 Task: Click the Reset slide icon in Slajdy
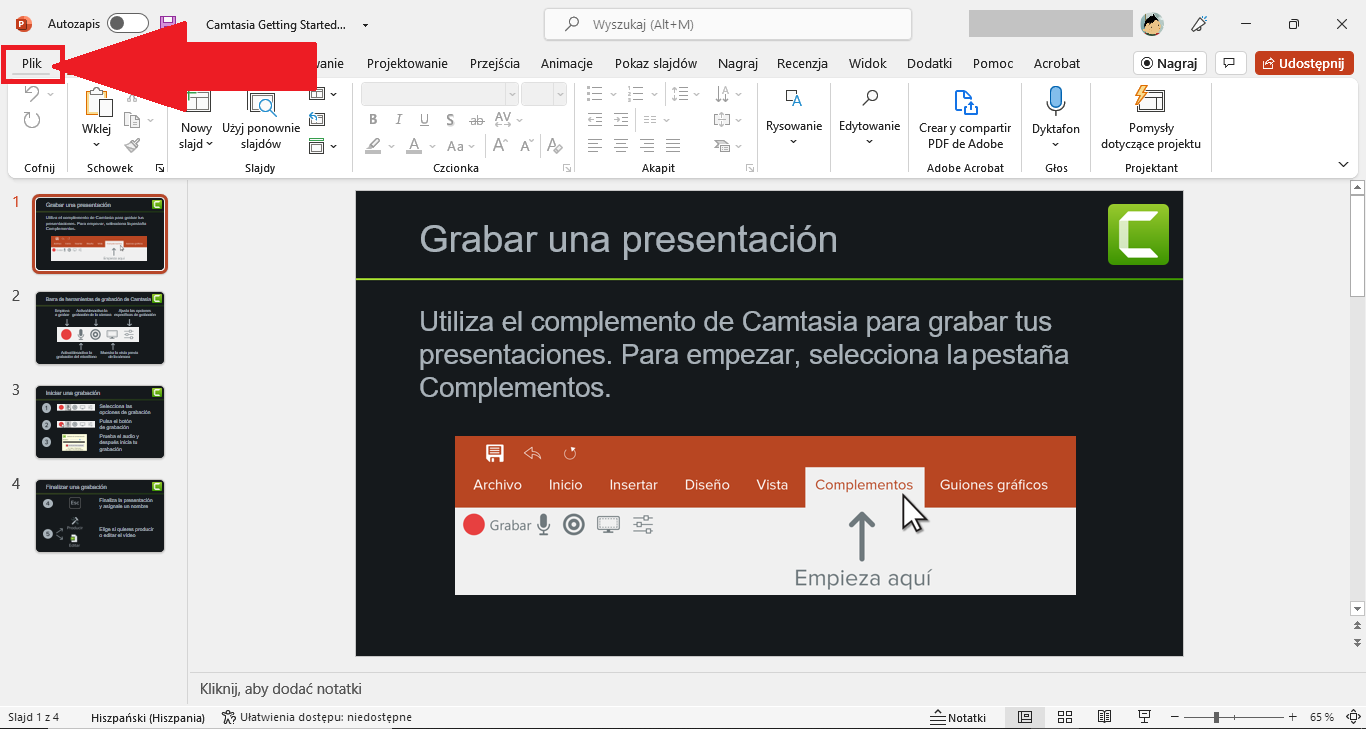317,120
